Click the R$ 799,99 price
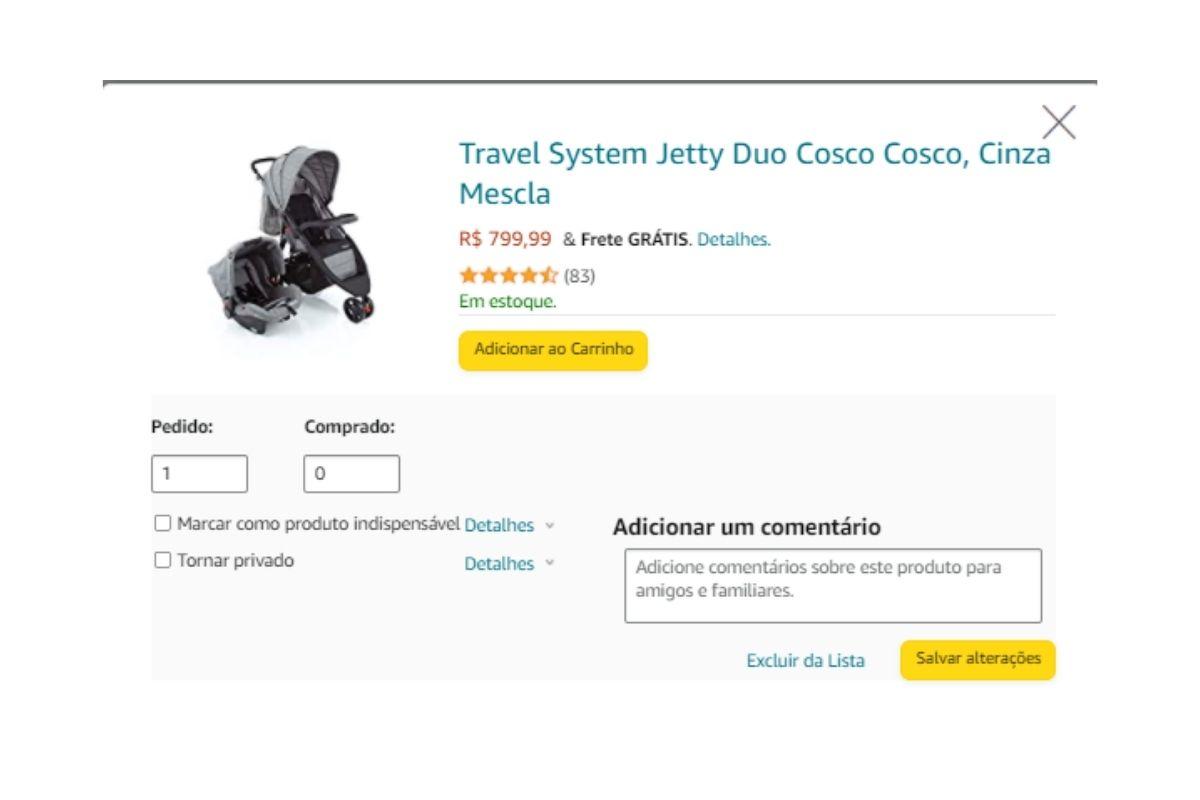Screen dimensions: 1200x800 pos(505,239)
